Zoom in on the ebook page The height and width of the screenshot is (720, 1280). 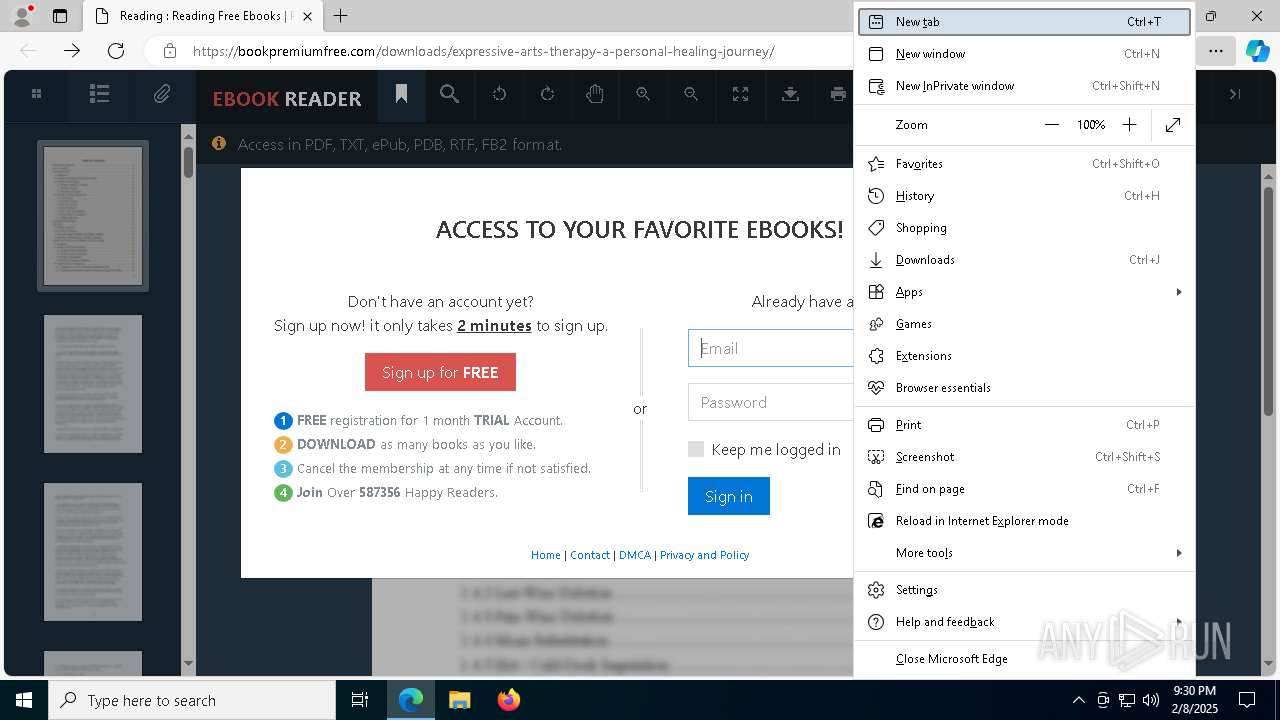[643, 94]
